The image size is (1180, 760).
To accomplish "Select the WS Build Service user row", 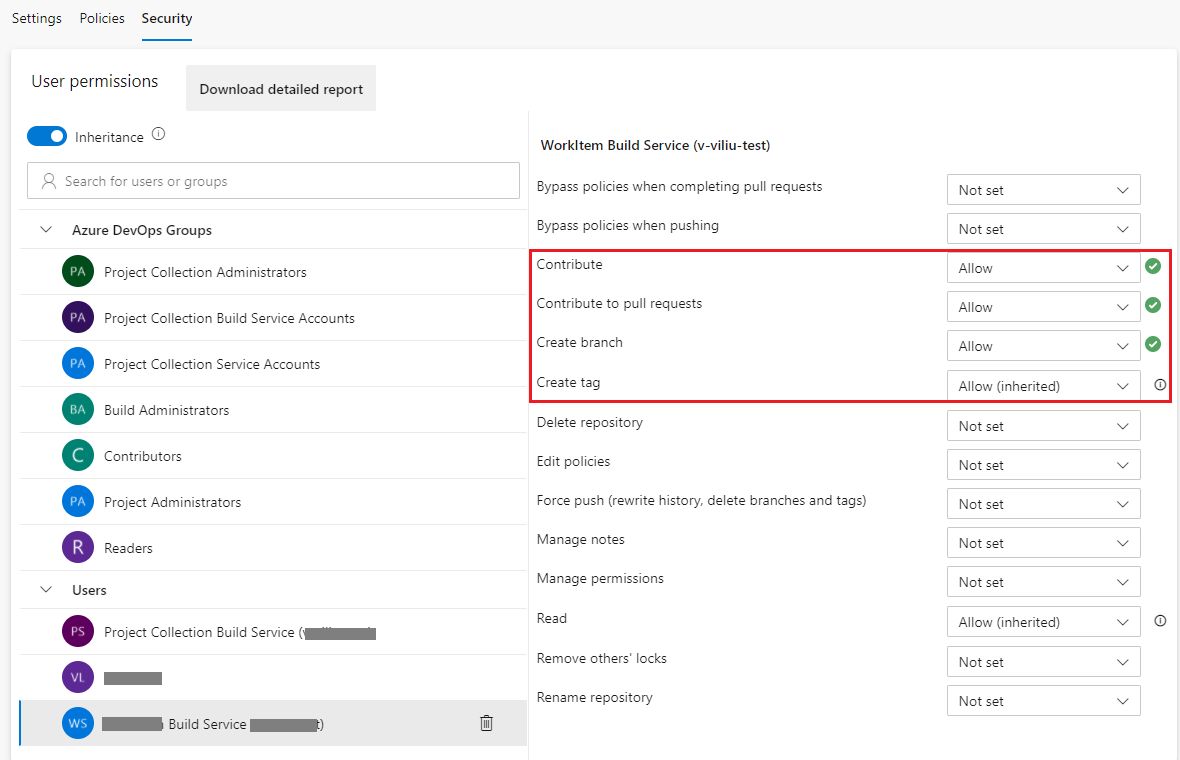I will (x=273, y=723).
